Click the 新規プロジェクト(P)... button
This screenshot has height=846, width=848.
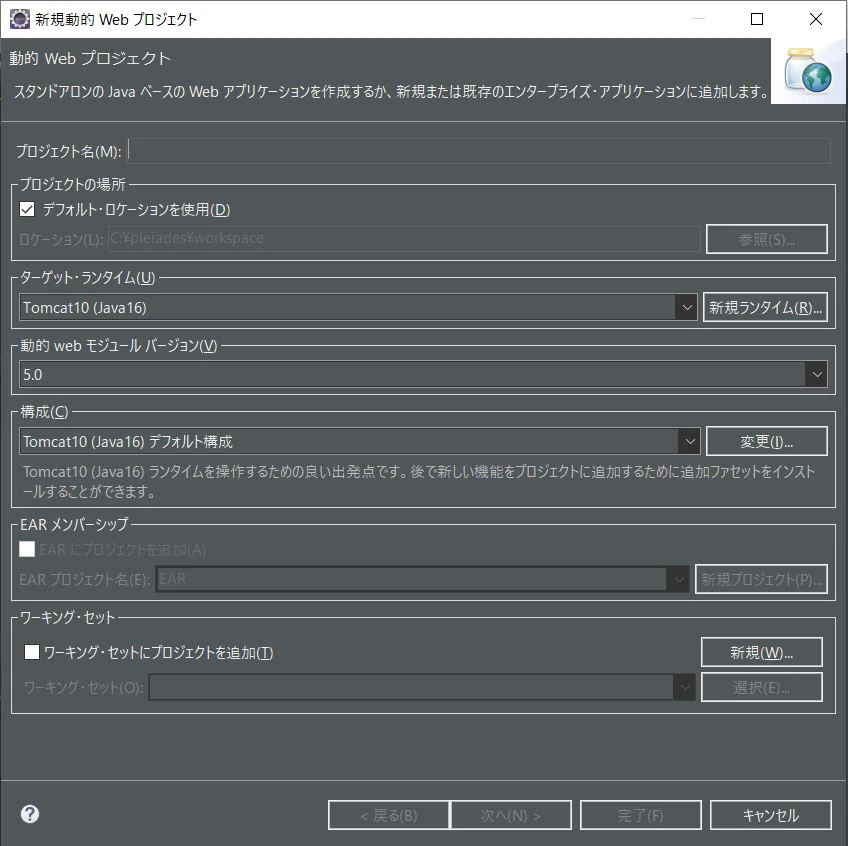click(761, 579)
